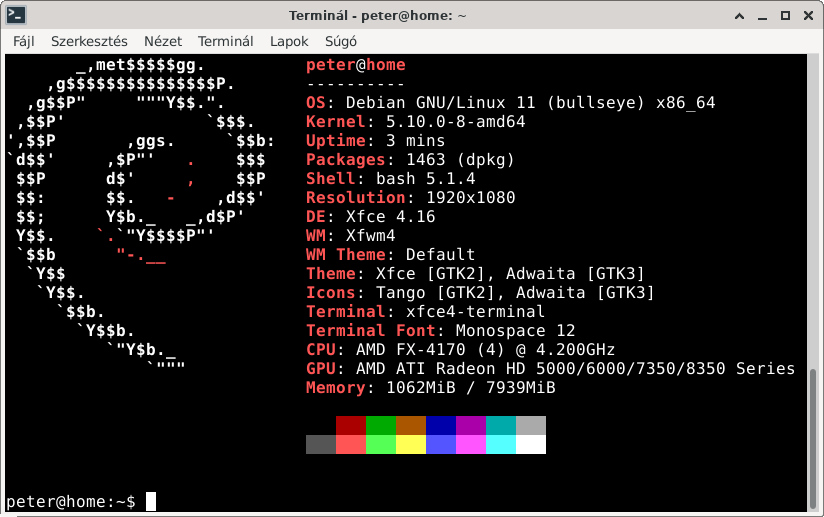The width and height of the screenshot is (824, 517).
Task: Click the ASCII logo line ',ggs.'
Action: click(x=150, y=141)
